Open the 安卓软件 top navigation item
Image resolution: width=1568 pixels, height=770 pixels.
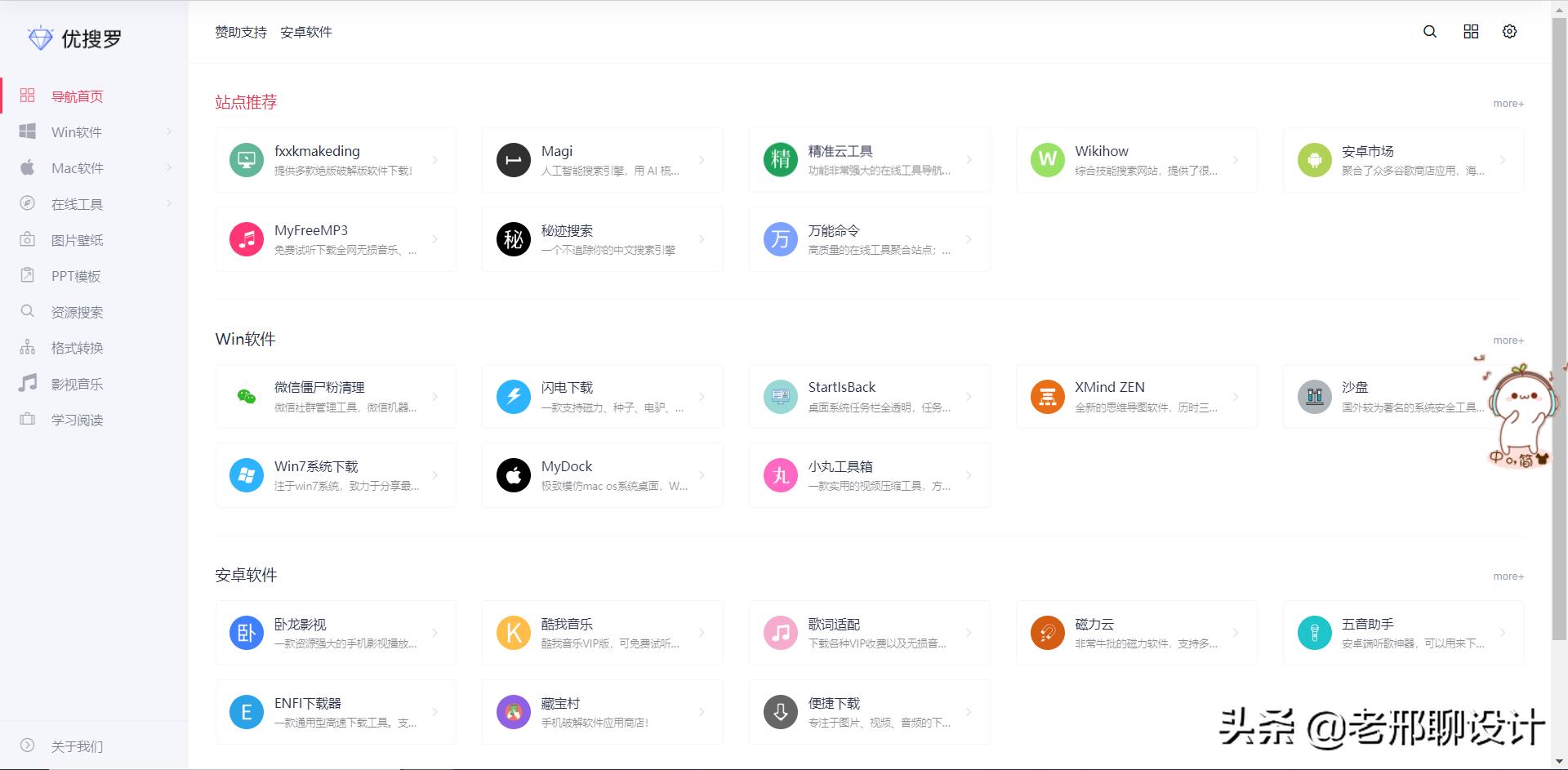pos(306,32)
